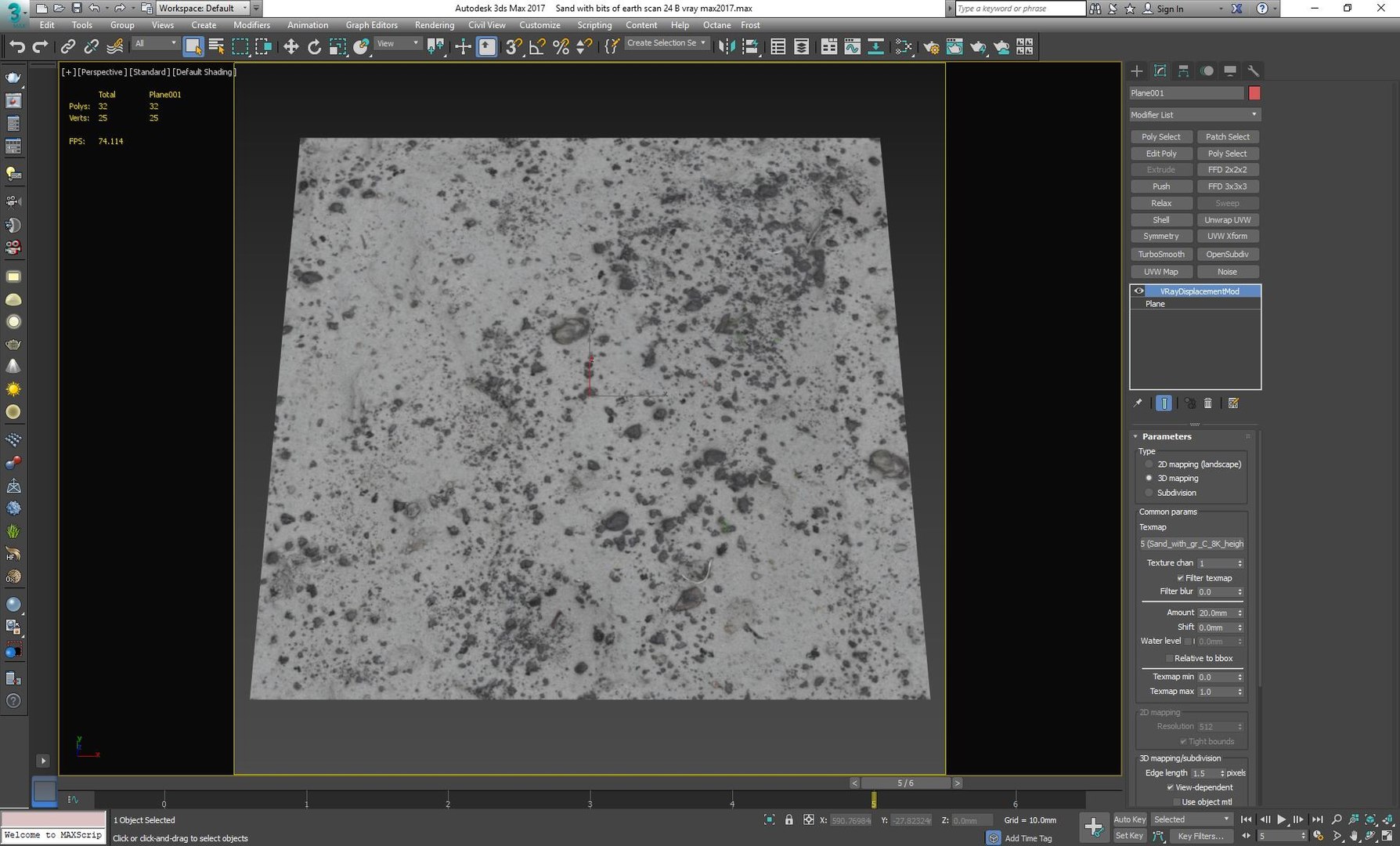Click the 5 / 6 time slider
Image resolution: width=1400 pixels, height=846 pixels.
(905, 783)
